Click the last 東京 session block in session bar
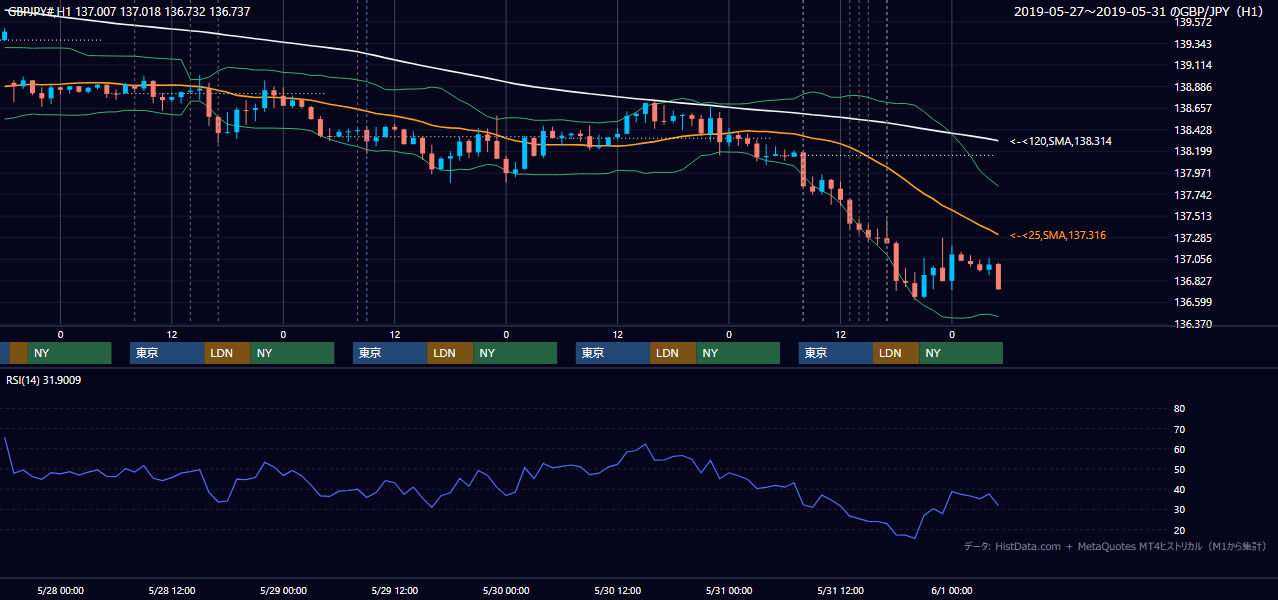The height and width of the screenshot is (600, 1278). (836, 353)
